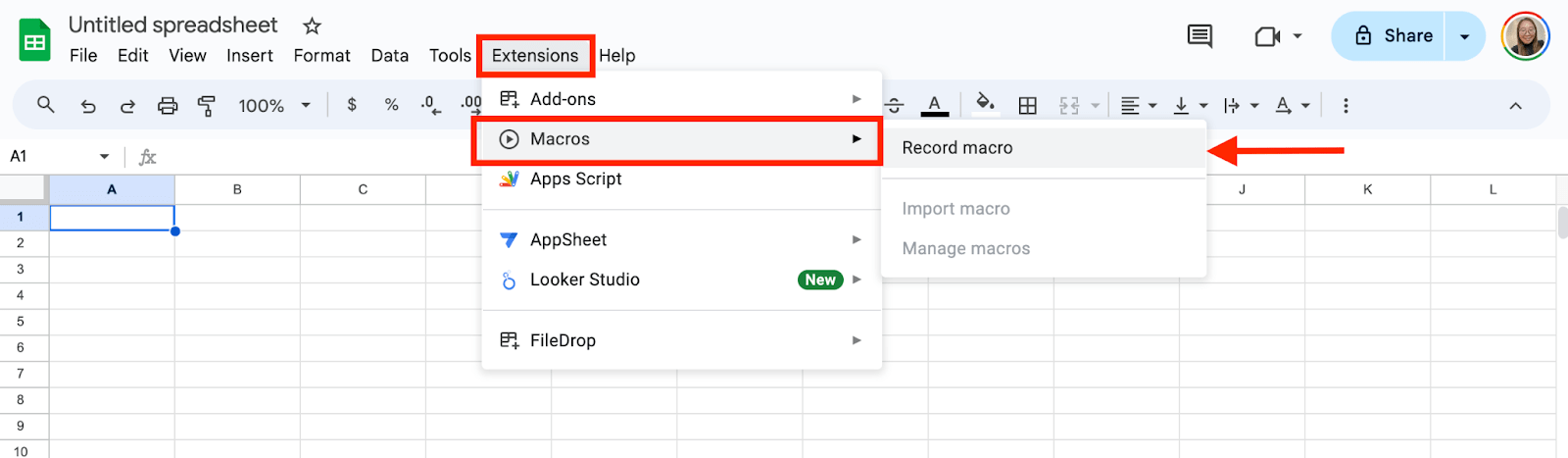Star the Untitled spreadsheet

click(312, 25)
